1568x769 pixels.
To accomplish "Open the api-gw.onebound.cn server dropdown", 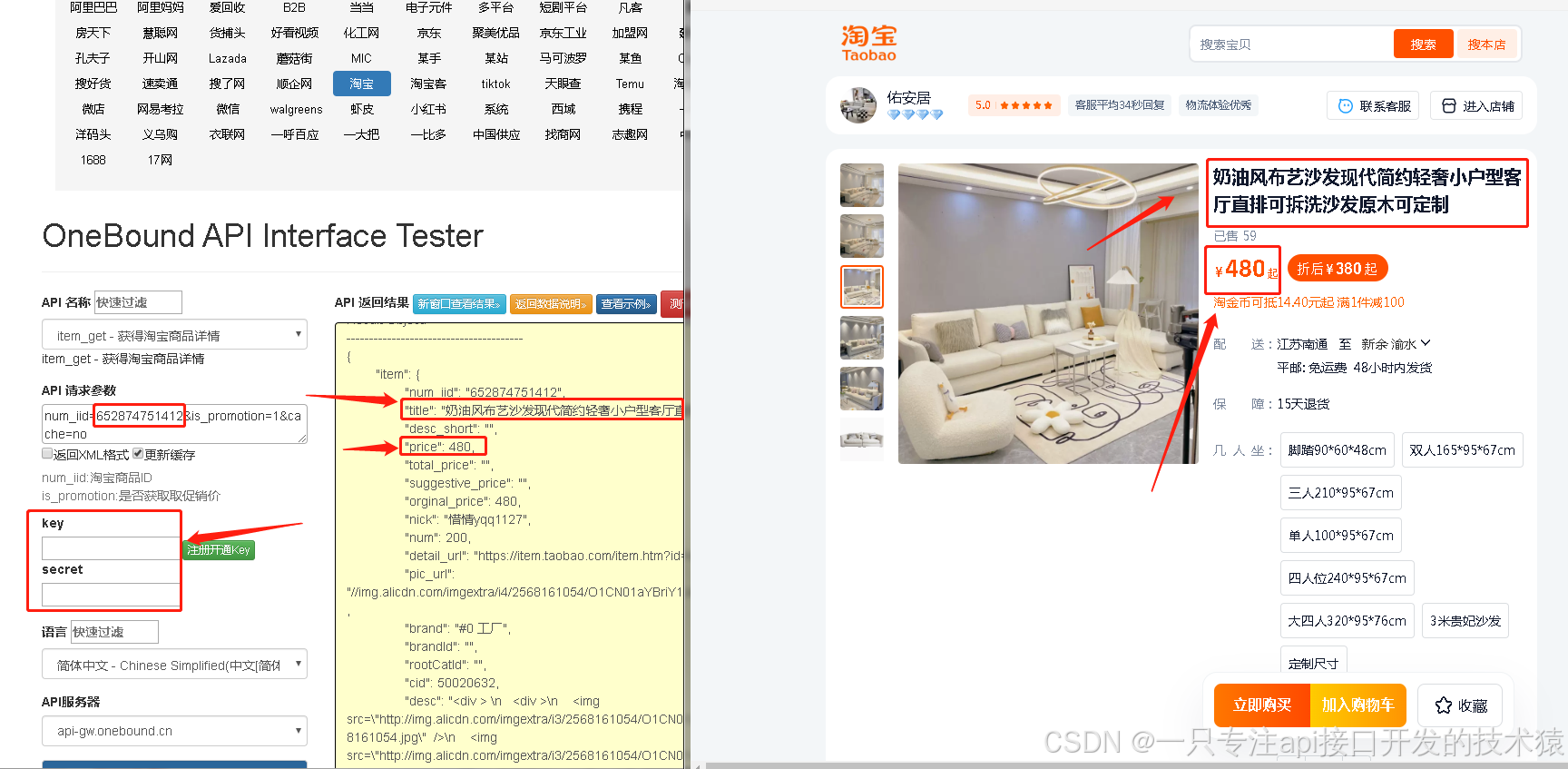I will click(174, 731).
